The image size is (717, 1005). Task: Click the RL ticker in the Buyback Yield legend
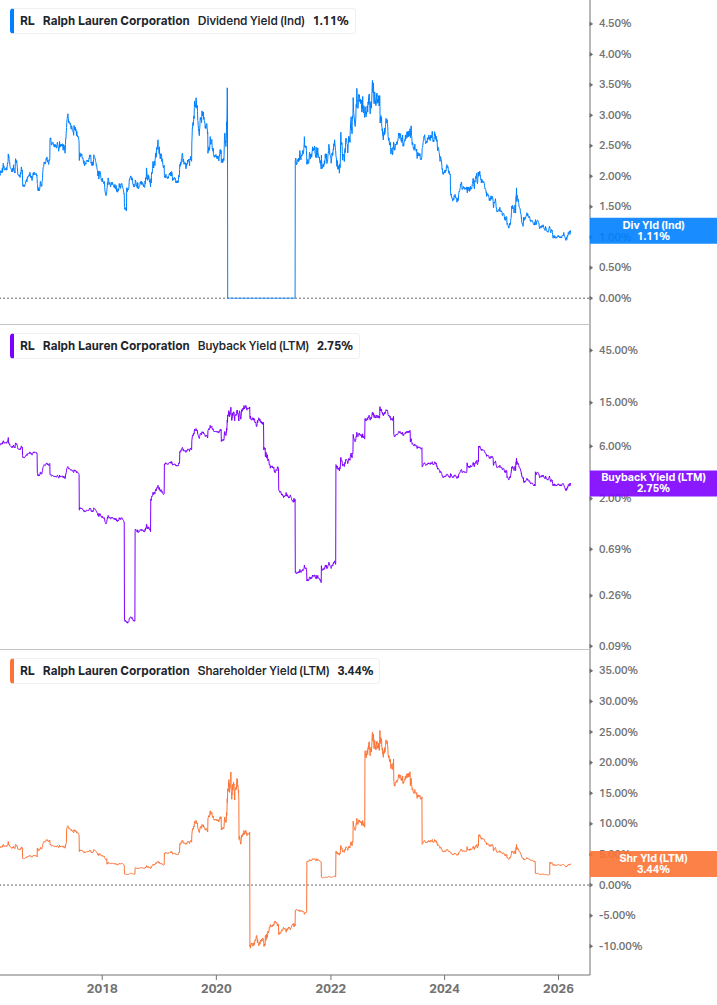pos(28,346)
